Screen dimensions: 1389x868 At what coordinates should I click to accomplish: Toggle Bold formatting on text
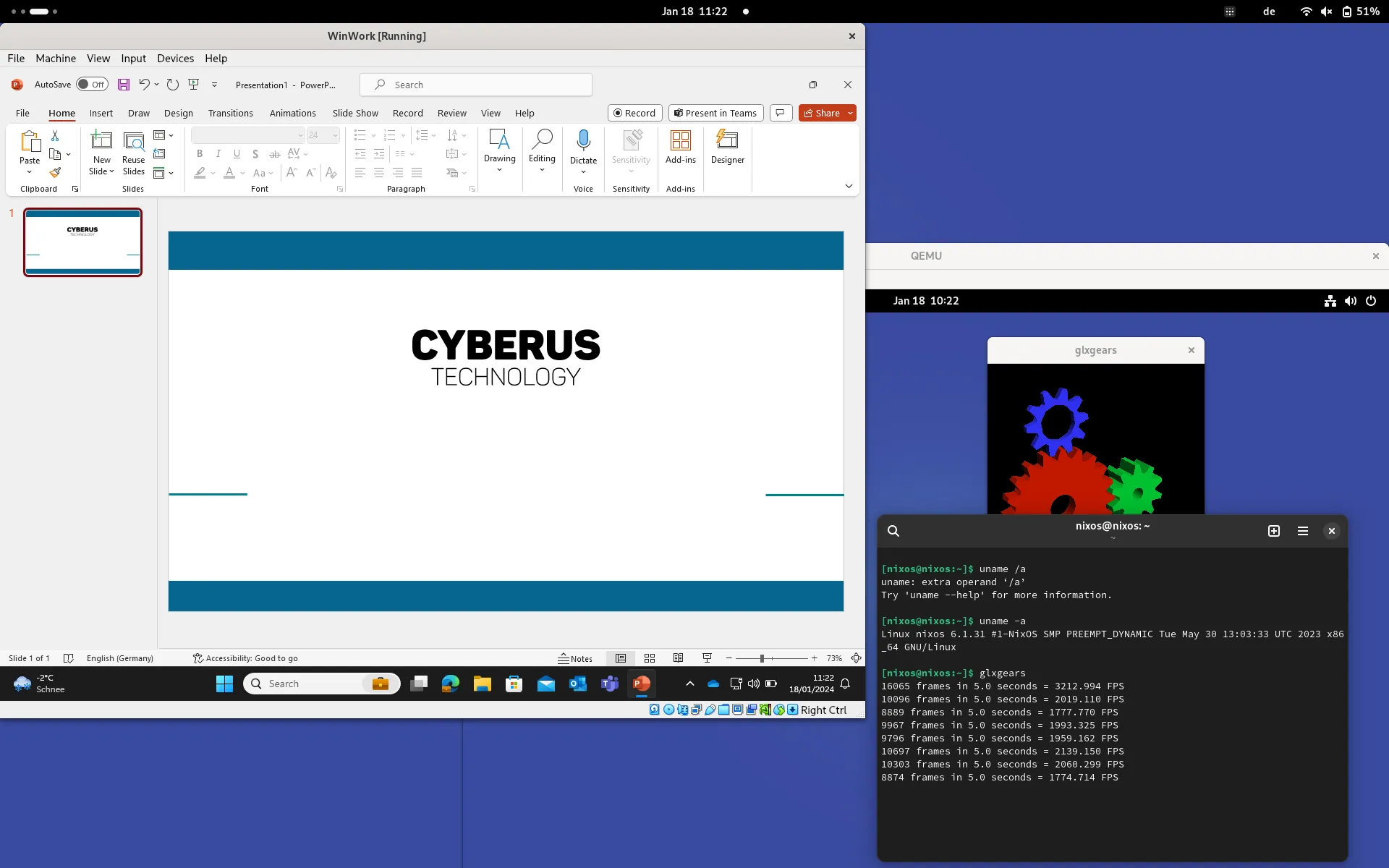200,154
